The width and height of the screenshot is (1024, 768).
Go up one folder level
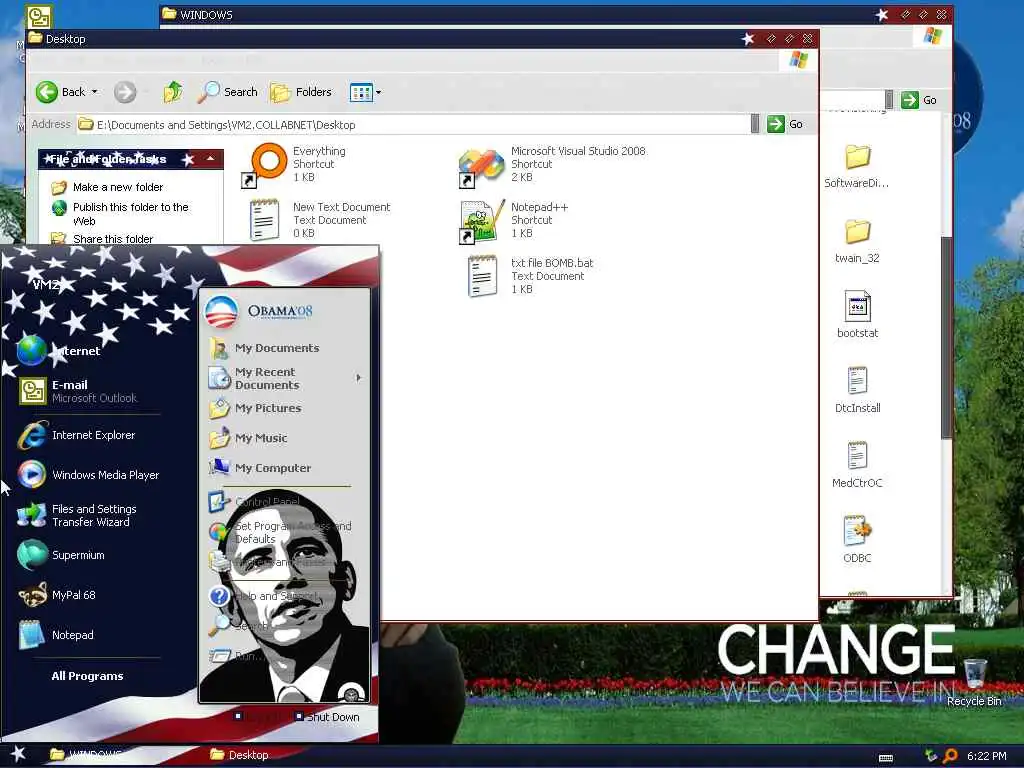coord(172,92)
